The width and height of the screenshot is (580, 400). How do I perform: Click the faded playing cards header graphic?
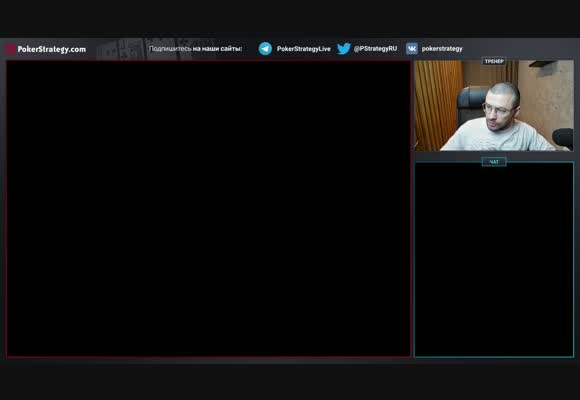155,49
